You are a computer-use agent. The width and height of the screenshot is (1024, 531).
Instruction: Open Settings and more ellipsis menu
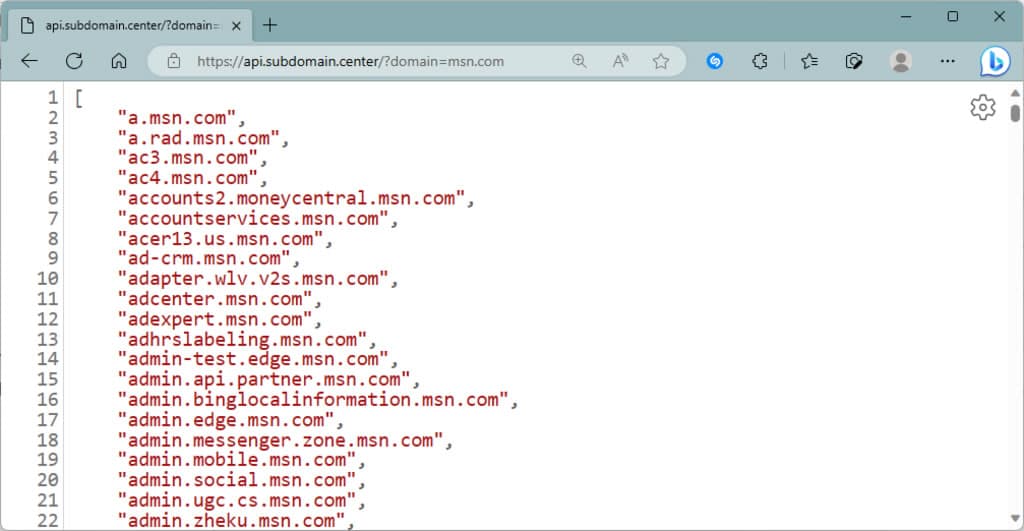point(948,61)
